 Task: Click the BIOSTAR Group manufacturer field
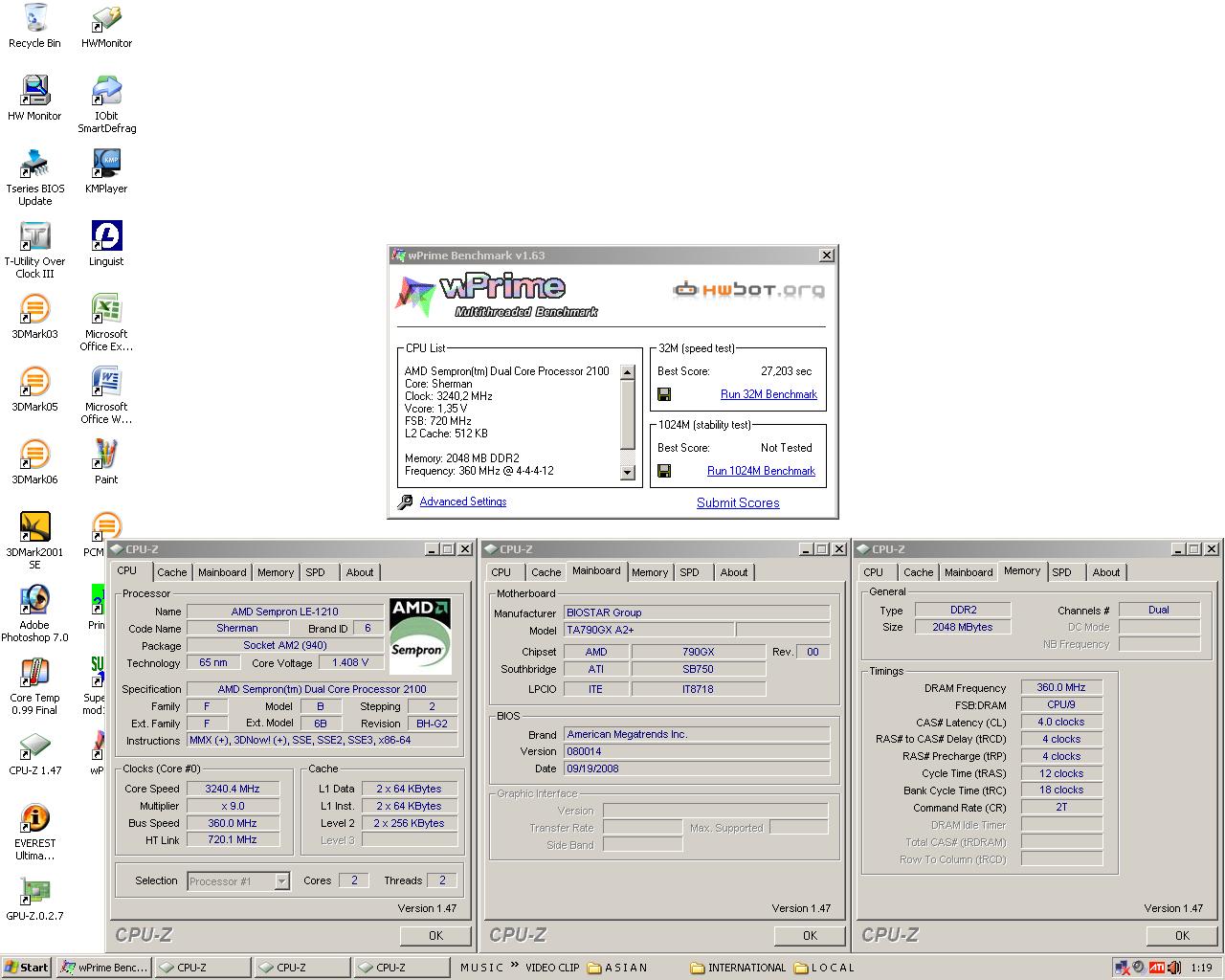point(697,612)
